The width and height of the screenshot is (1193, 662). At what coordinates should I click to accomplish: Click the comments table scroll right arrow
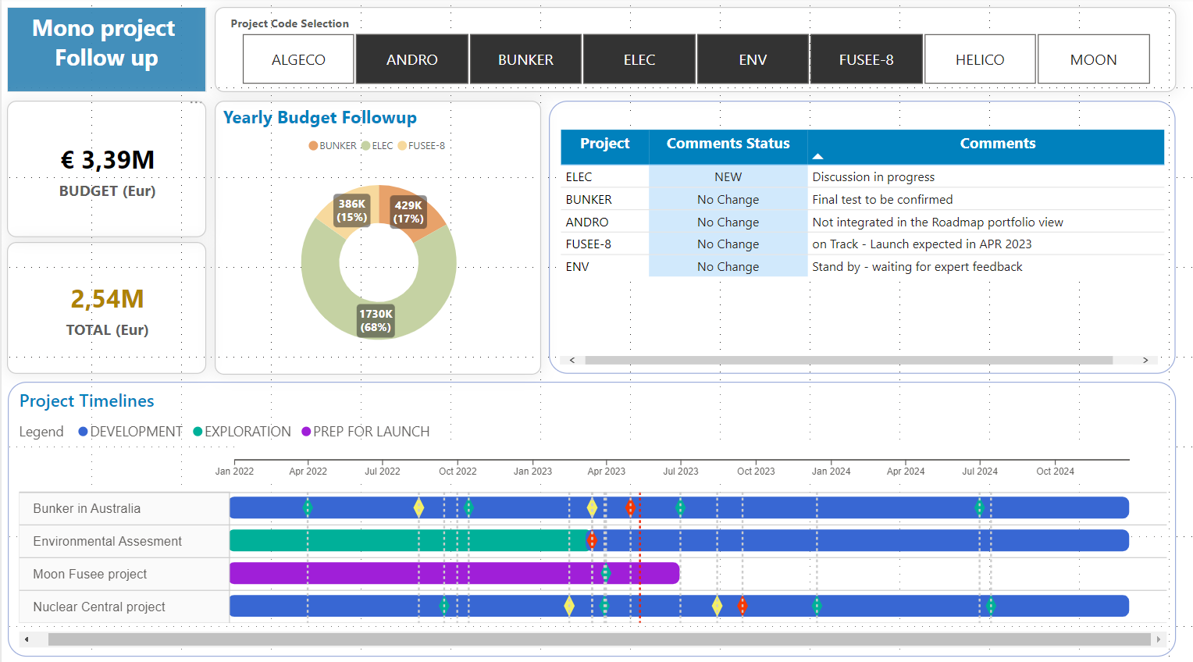tap(1145, 360)
